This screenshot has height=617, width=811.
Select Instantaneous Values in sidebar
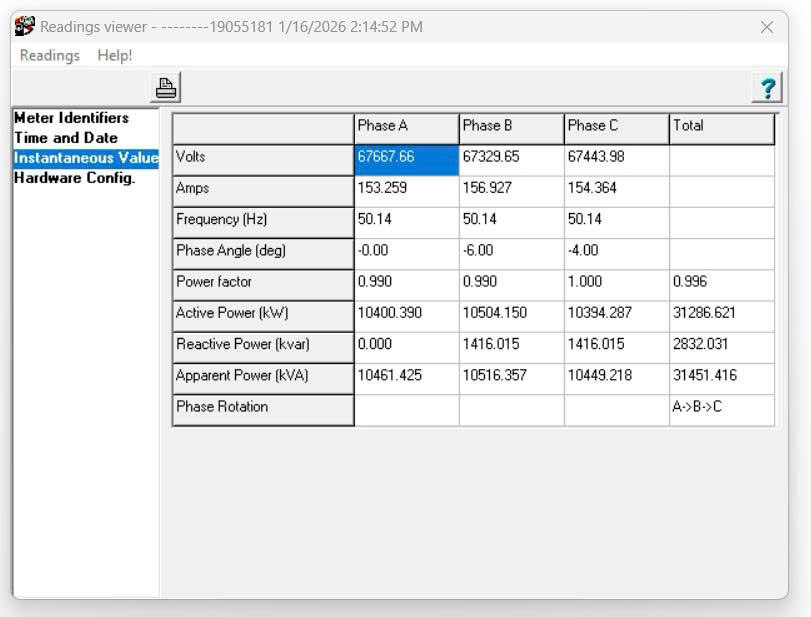[86, 158]
